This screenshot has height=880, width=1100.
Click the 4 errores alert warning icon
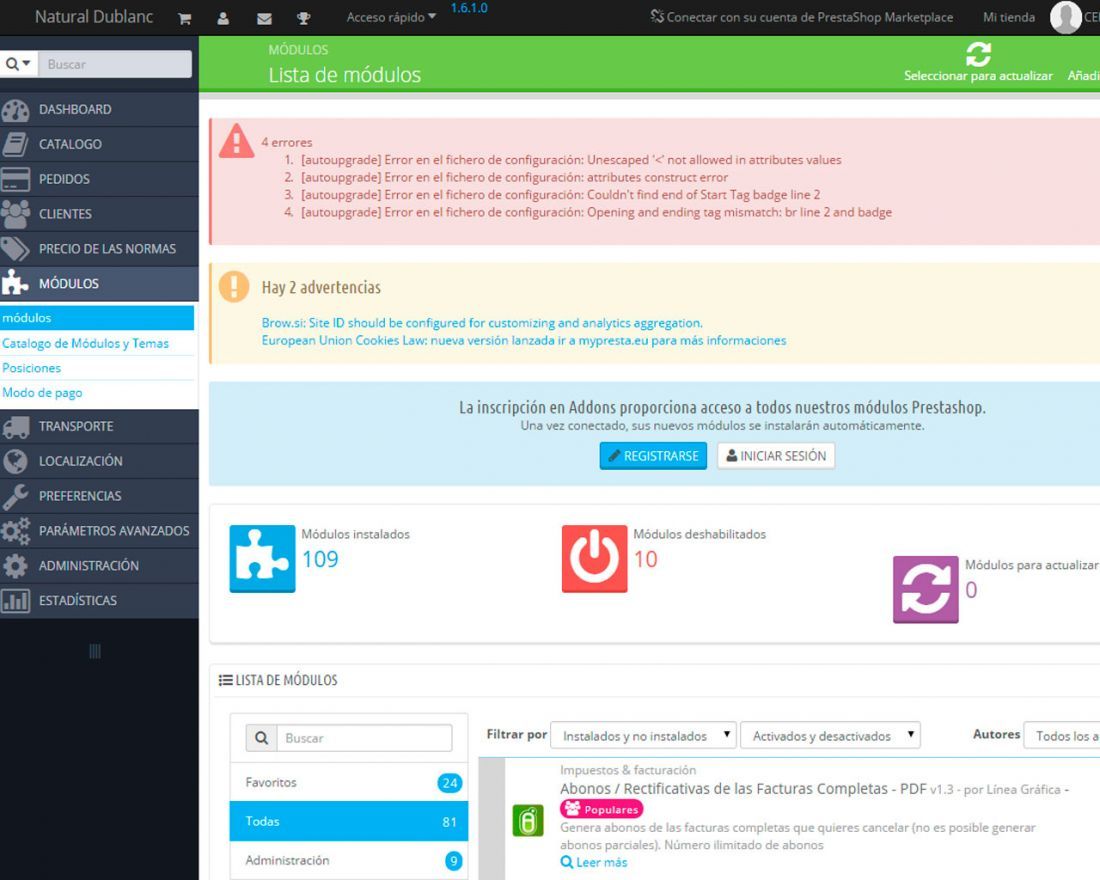[236, 140]
